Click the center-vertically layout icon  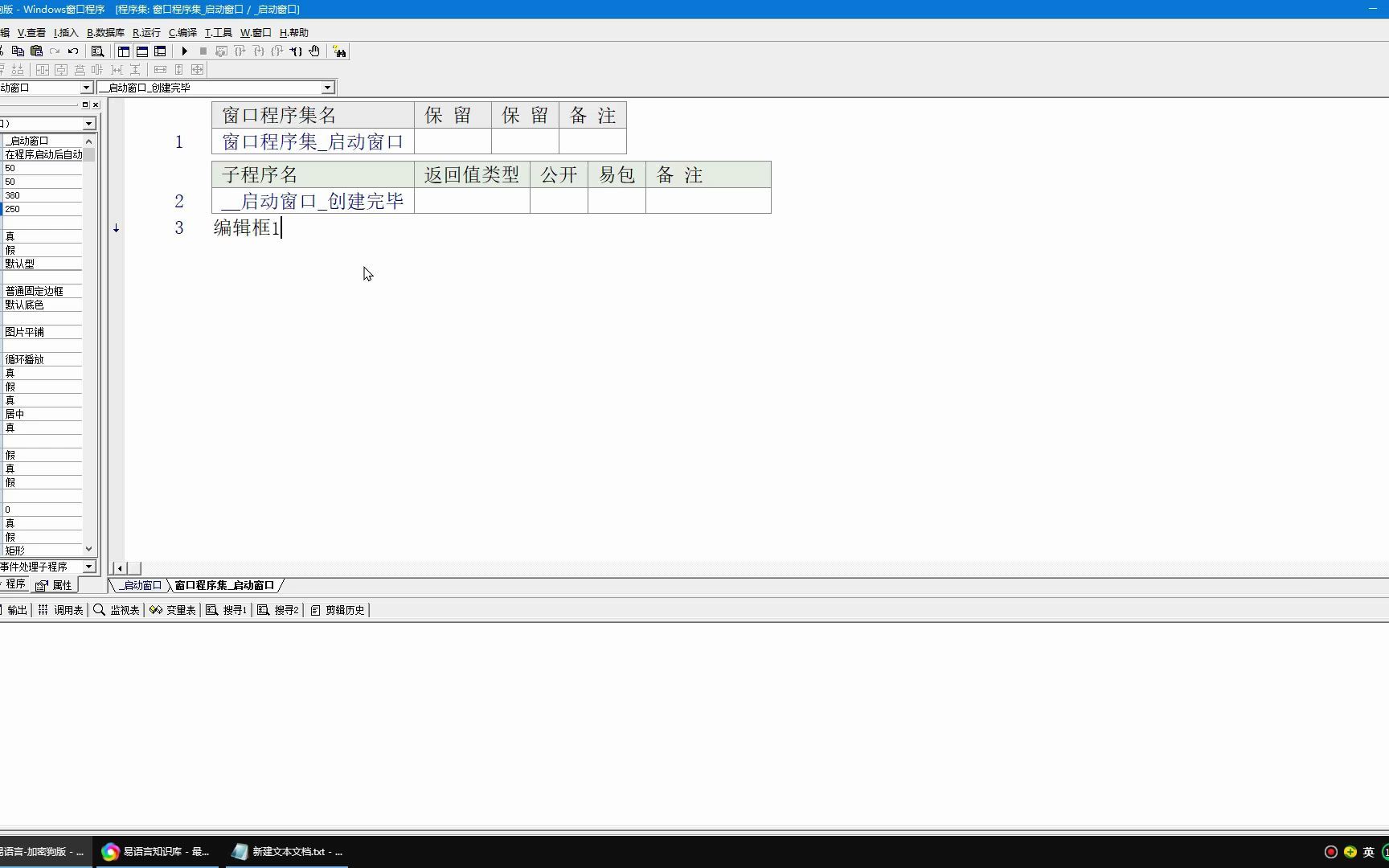pyautogui.click(x=61, y=70)
